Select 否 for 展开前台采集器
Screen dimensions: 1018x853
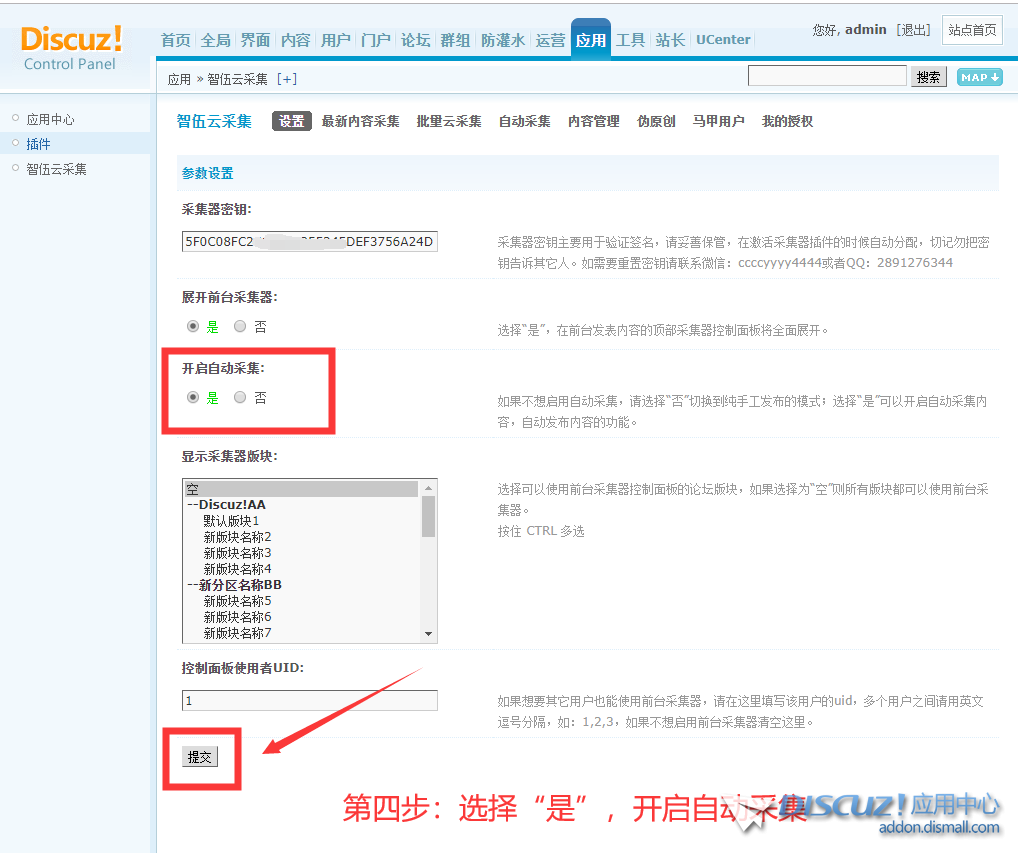tap(240, 327)
